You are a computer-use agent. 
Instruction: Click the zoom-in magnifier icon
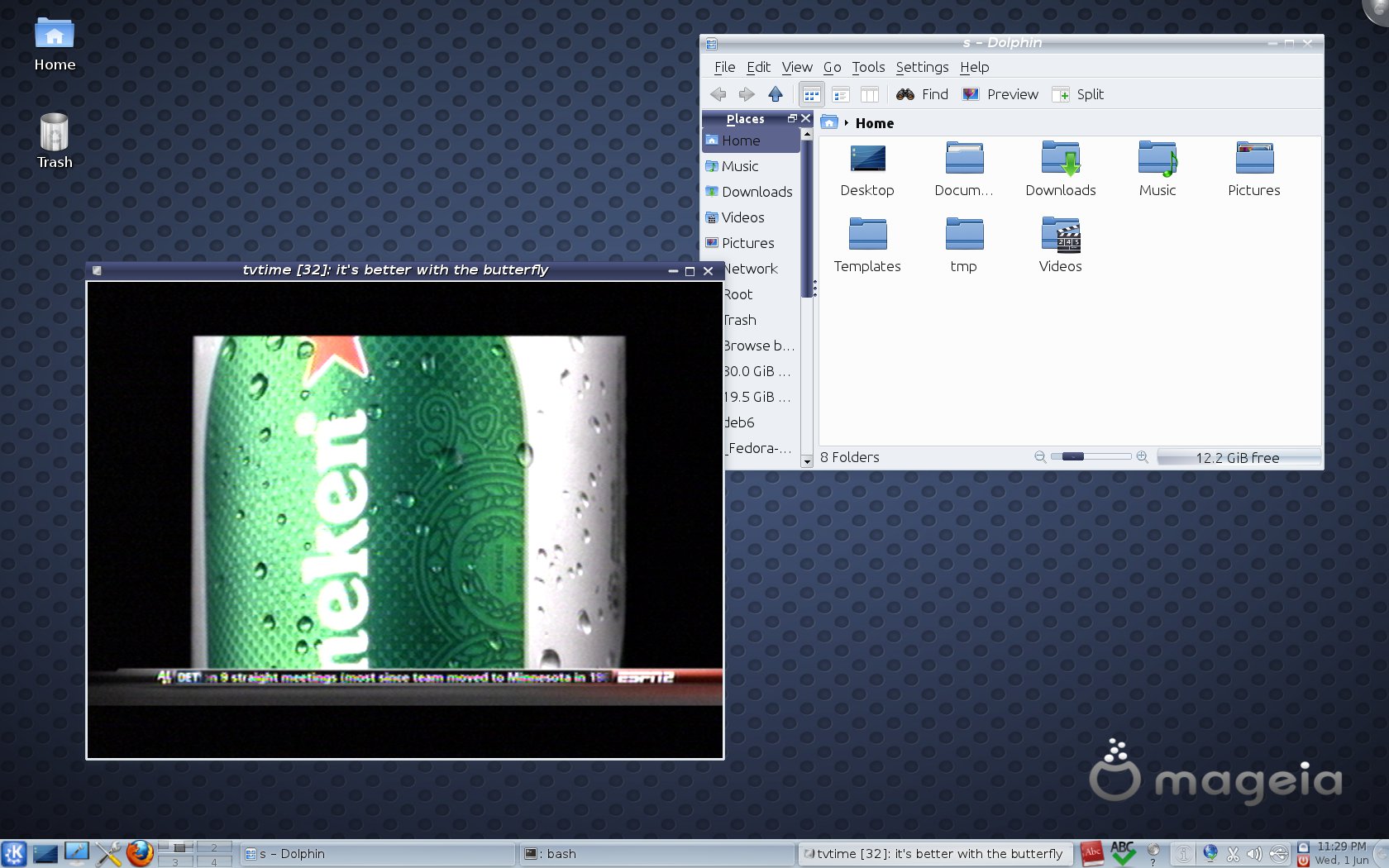pyautogui.click(x=1142, y=456)
